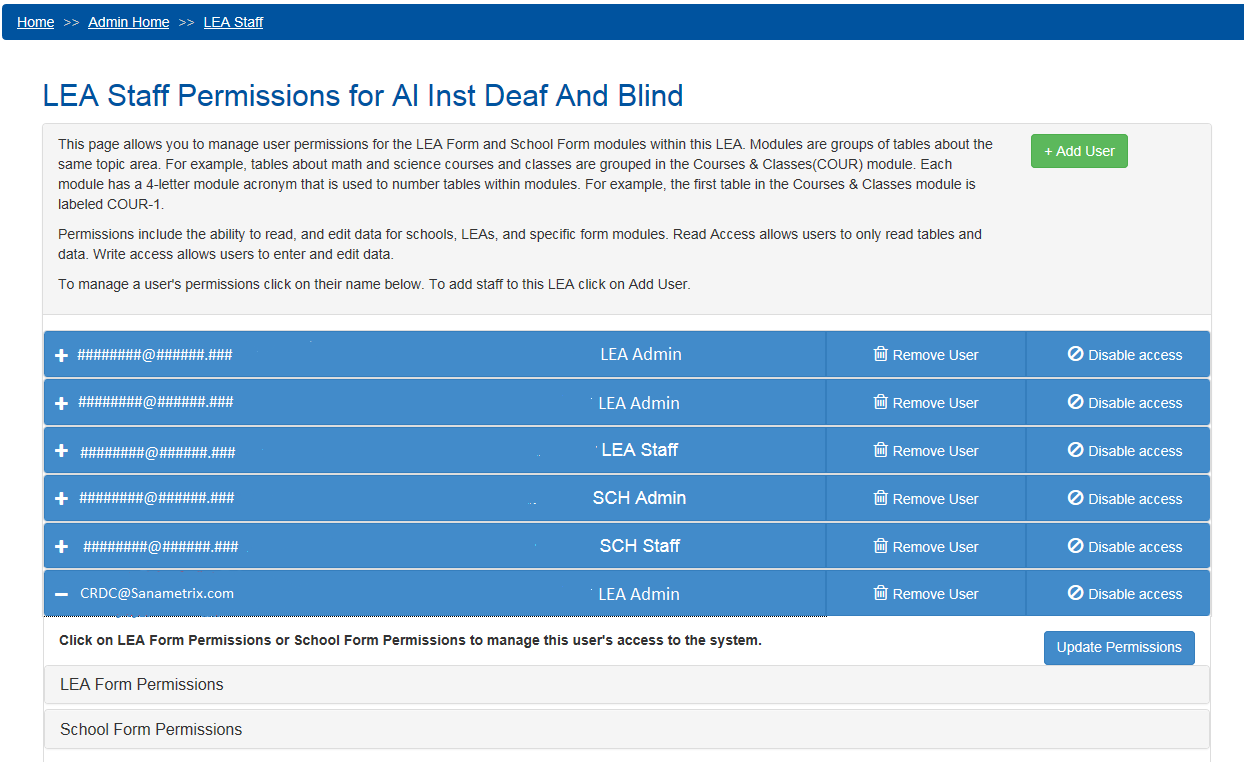Click the disable-access circle icon for LEA Staff
Viewport: 1244px width, 762px height.
[1076, 450]
